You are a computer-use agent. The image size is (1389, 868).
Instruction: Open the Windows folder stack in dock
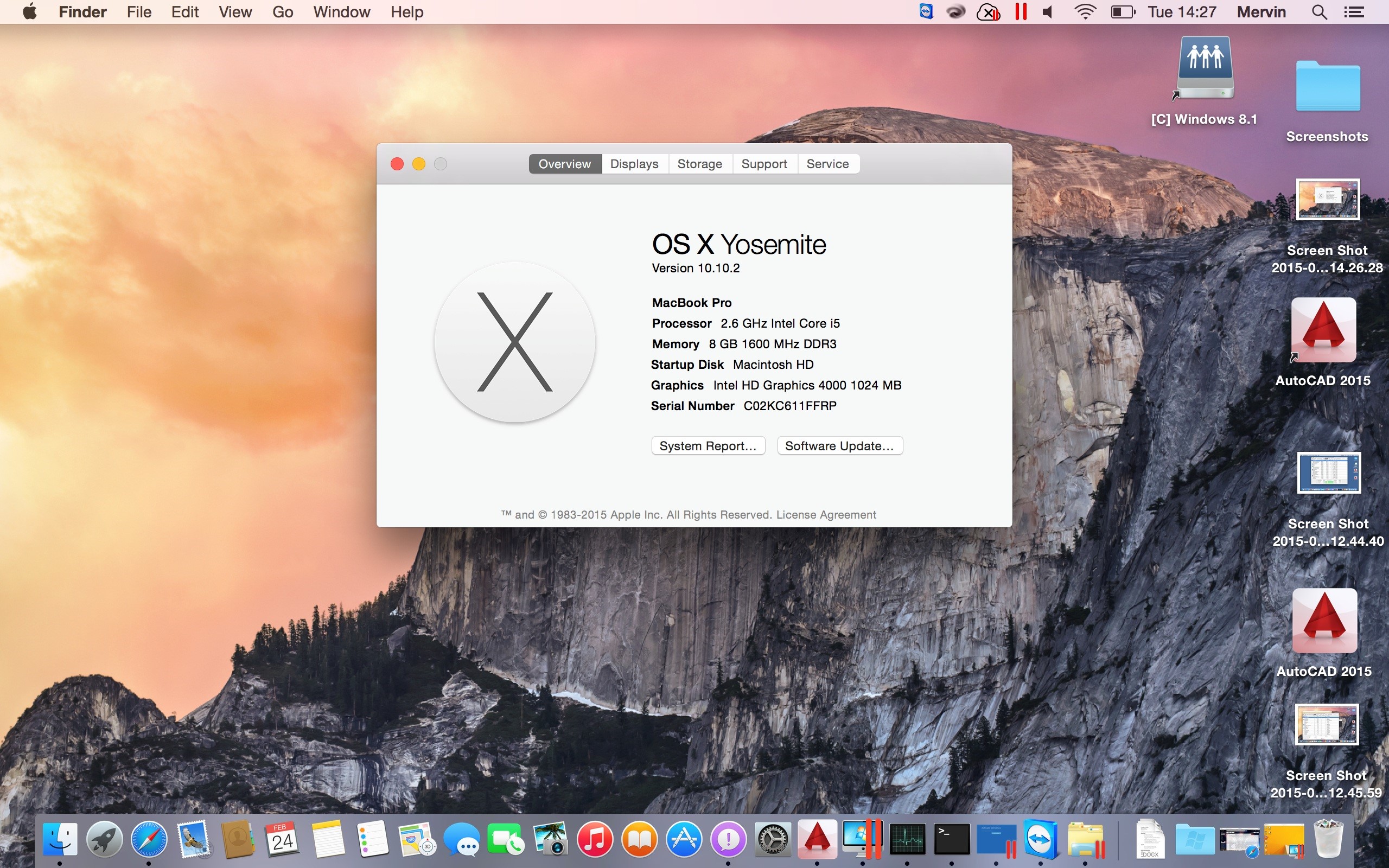tap(1195, 840)
